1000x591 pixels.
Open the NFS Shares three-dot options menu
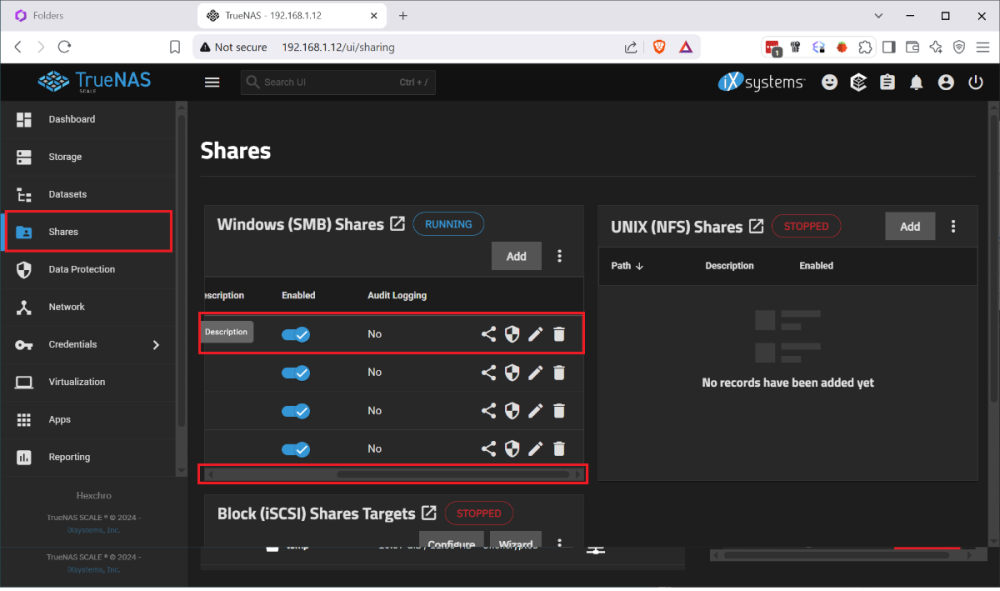[x=953, y=226]
